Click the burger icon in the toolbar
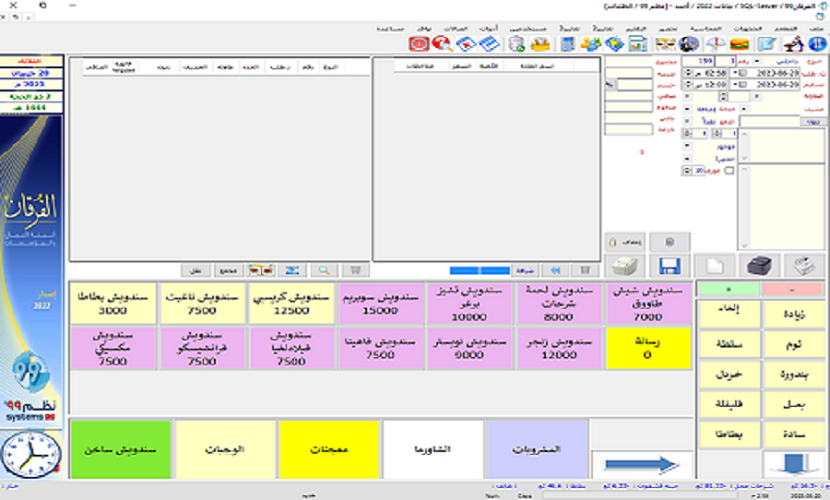The image size is (830, 500). pyautogui.click(x=740, y=44)
